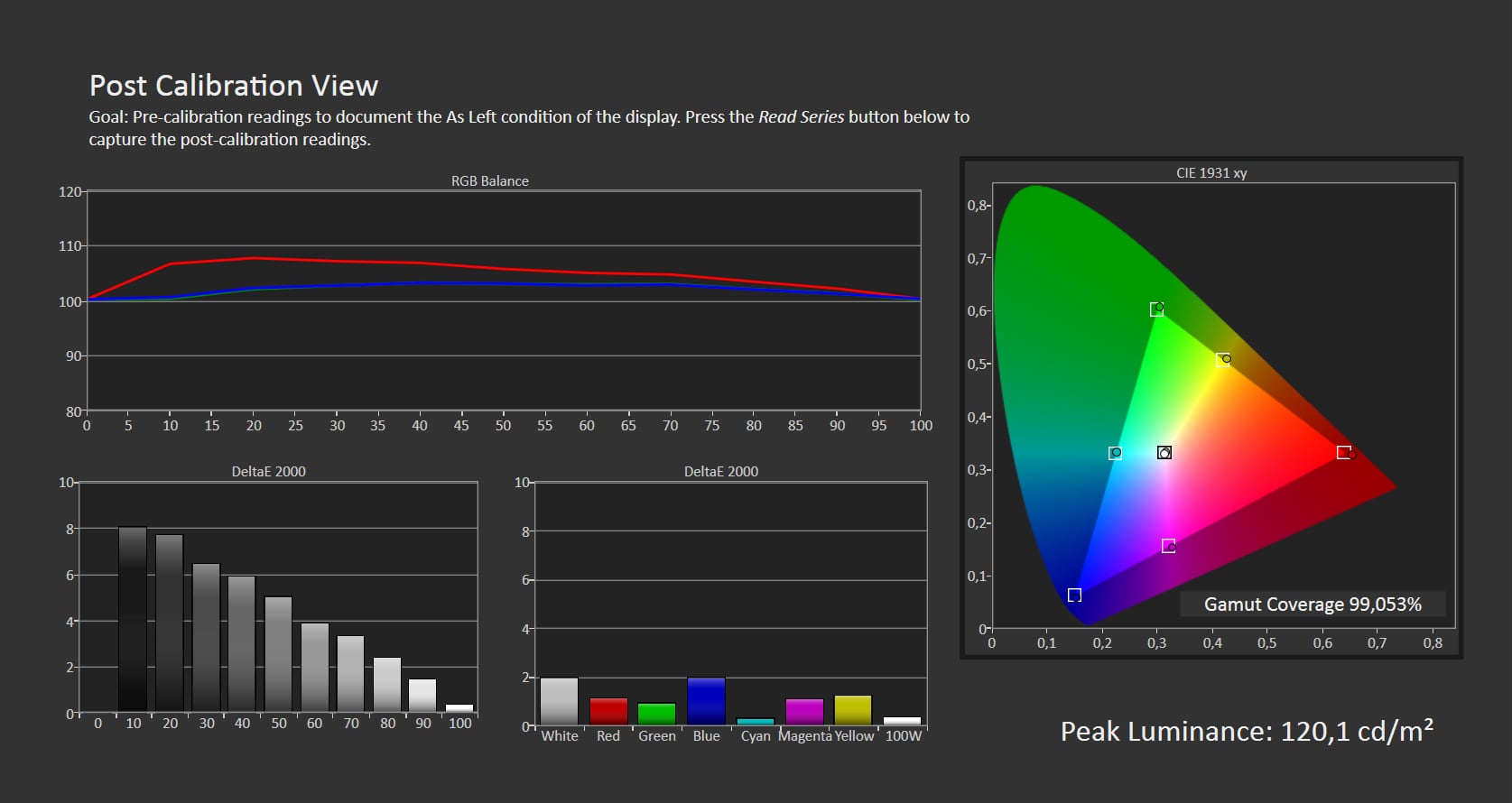Click the italic "Read Series" text
The image size is (1512, 803).
801,116
